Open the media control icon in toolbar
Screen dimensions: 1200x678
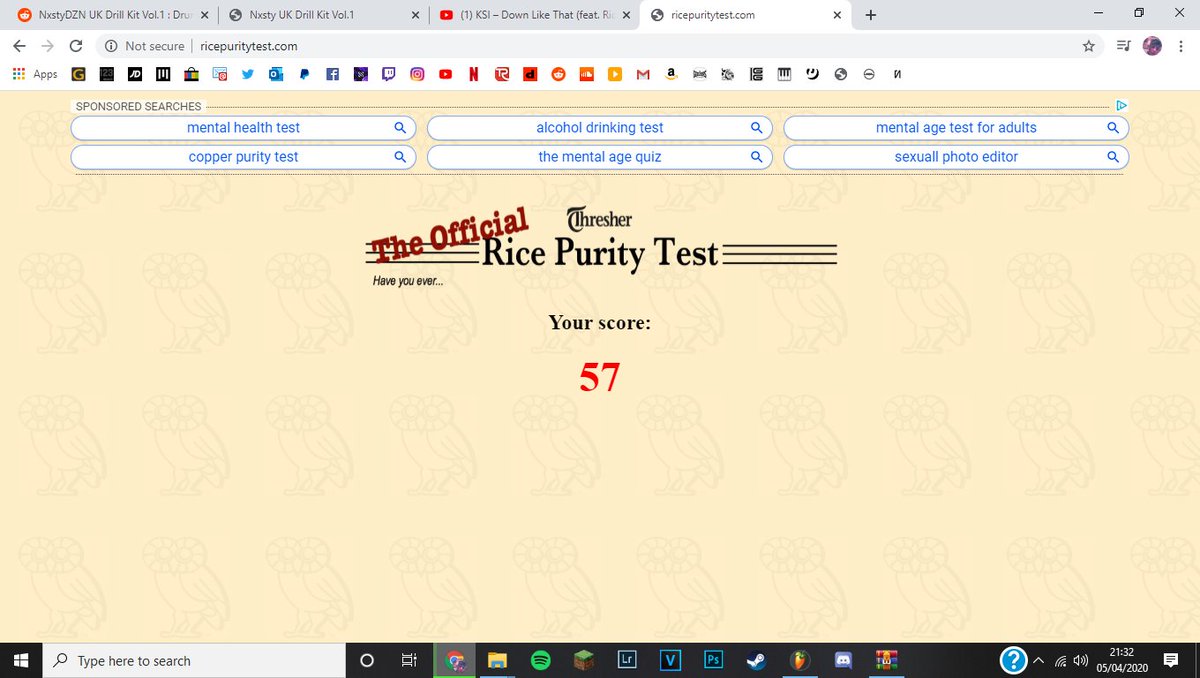click(1122, 46)
